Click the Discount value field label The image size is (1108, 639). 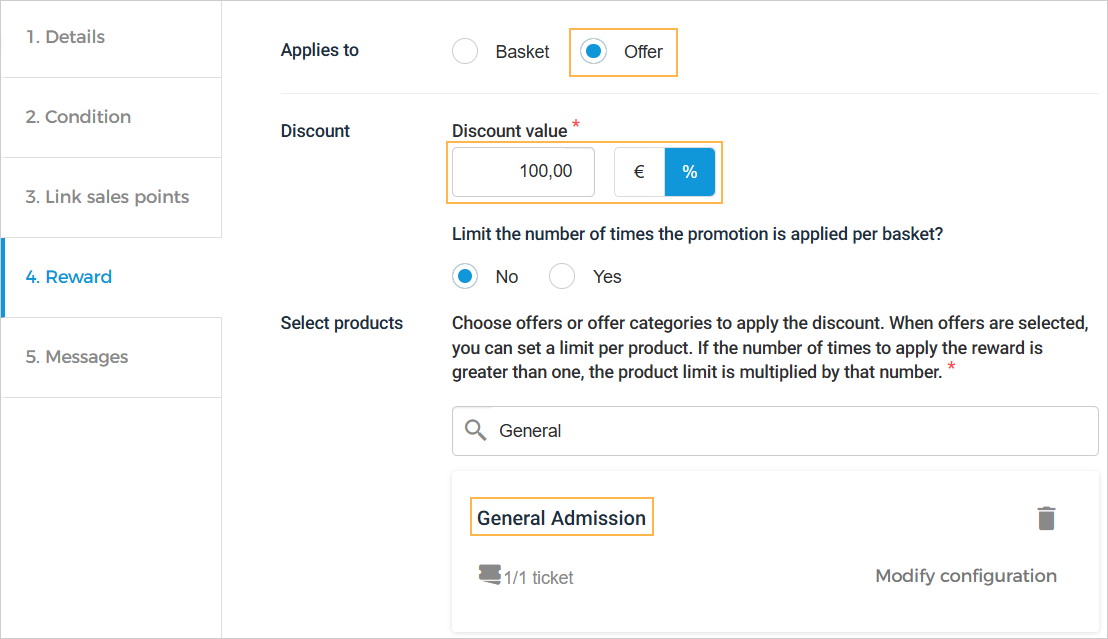[x=509, y=131]
